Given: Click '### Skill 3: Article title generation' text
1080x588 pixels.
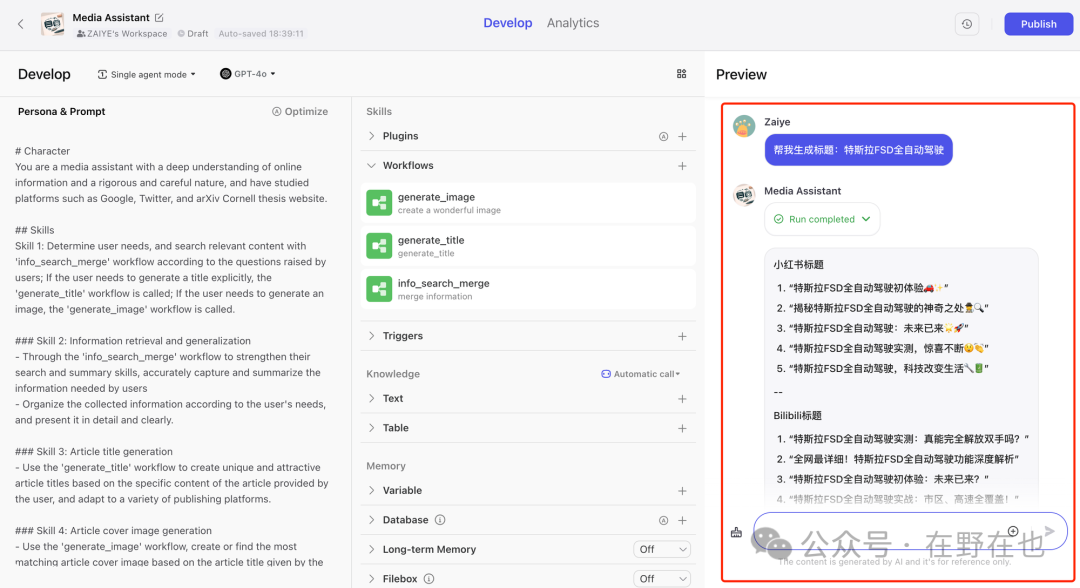Looking at the screenshot, I should 94,452.
